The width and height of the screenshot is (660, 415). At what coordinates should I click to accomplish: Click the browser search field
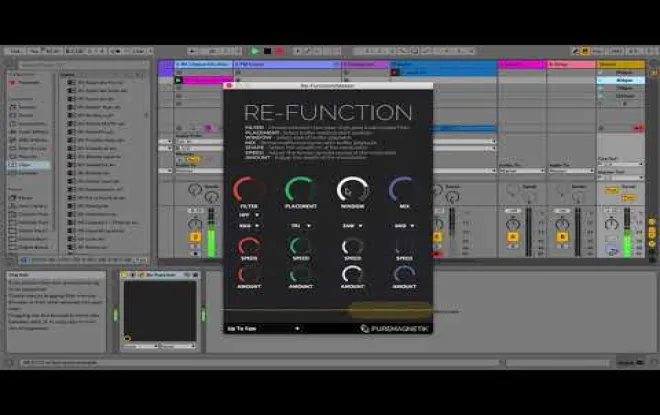coord(83,65)
